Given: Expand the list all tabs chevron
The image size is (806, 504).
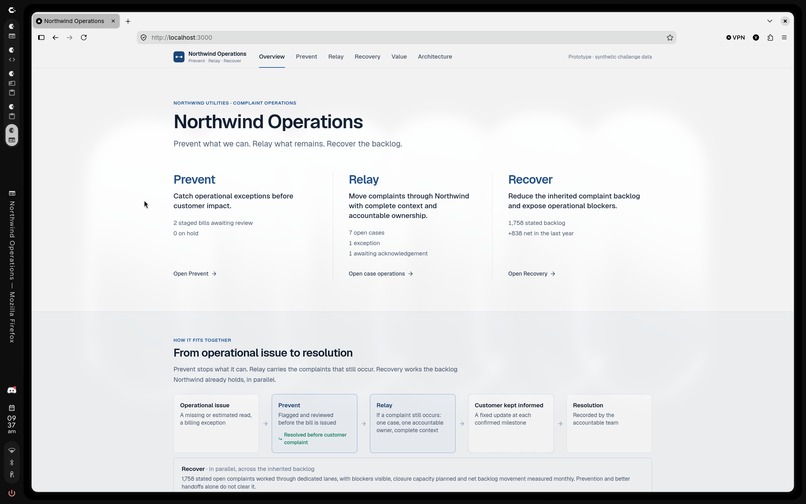Looking at the screenshot, I should tap(770, 21).
